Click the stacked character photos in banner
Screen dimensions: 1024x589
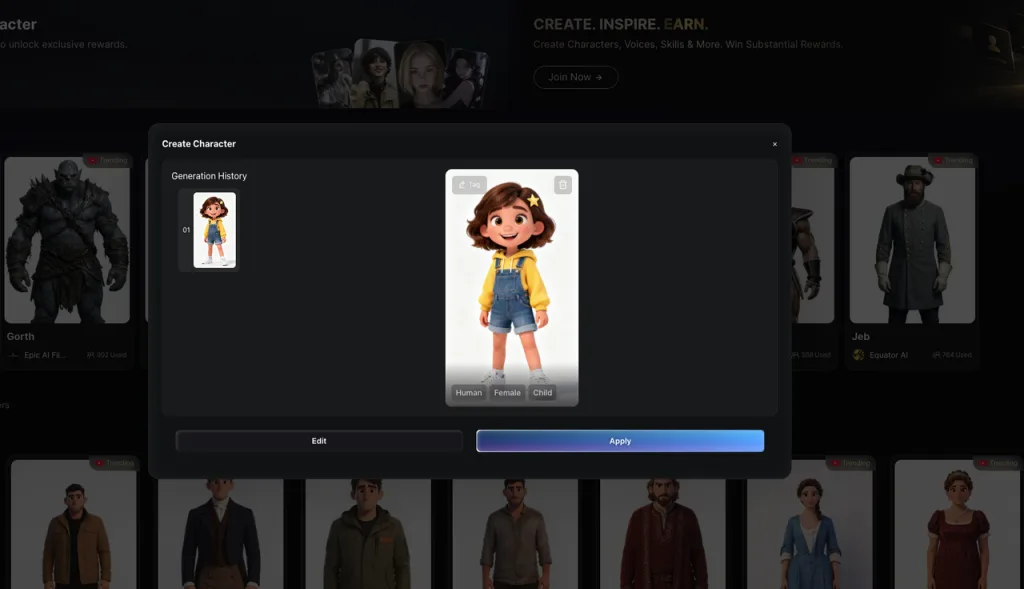399,73
